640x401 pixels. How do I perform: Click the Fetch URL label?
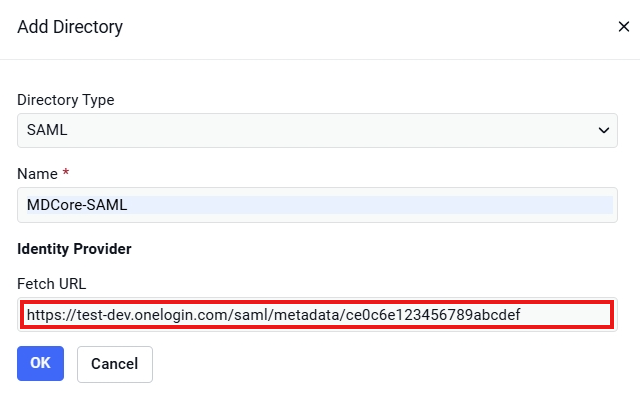tap(52, 284)
